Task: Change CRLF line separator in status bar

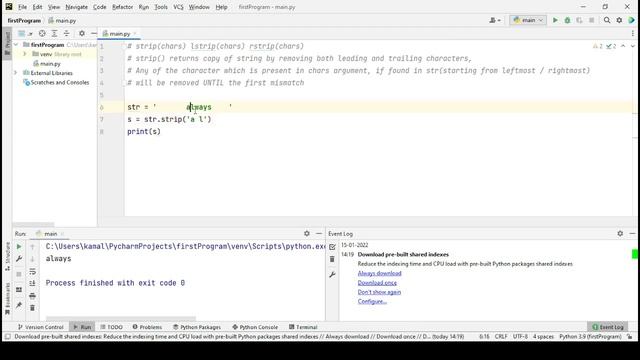Action: 501,337
